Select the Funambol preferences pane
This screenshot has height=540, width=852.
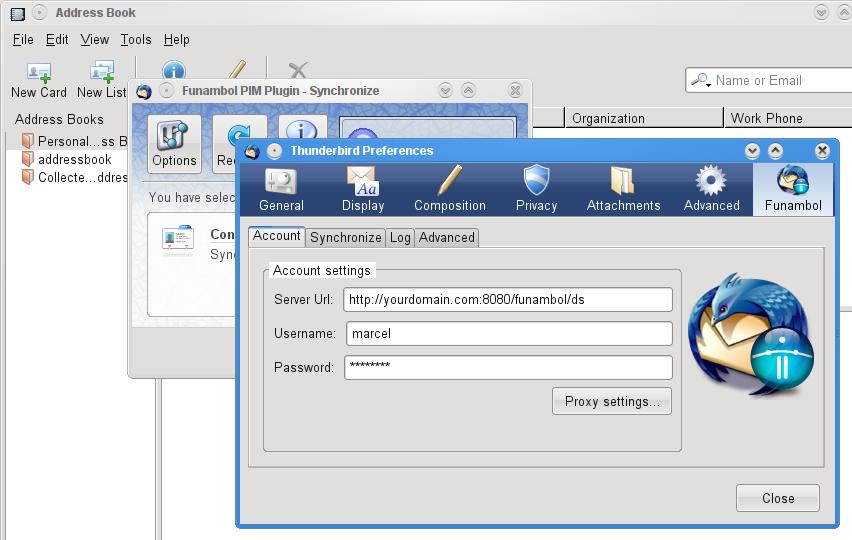[793, 189]
